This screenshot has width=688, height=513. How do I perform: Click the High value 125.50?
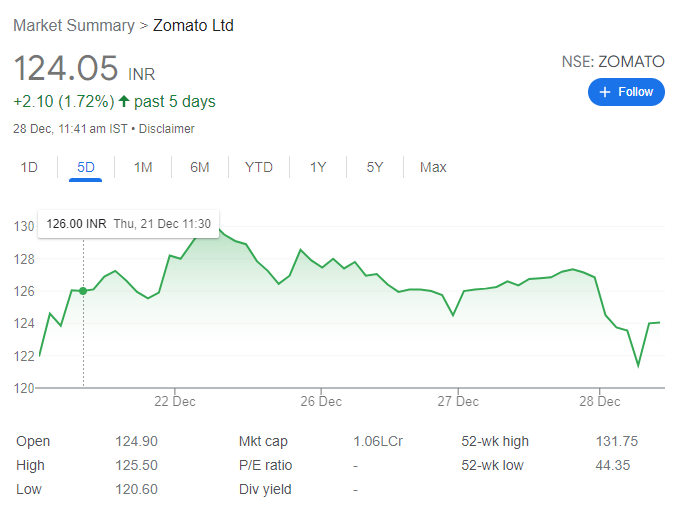point(136,465)
